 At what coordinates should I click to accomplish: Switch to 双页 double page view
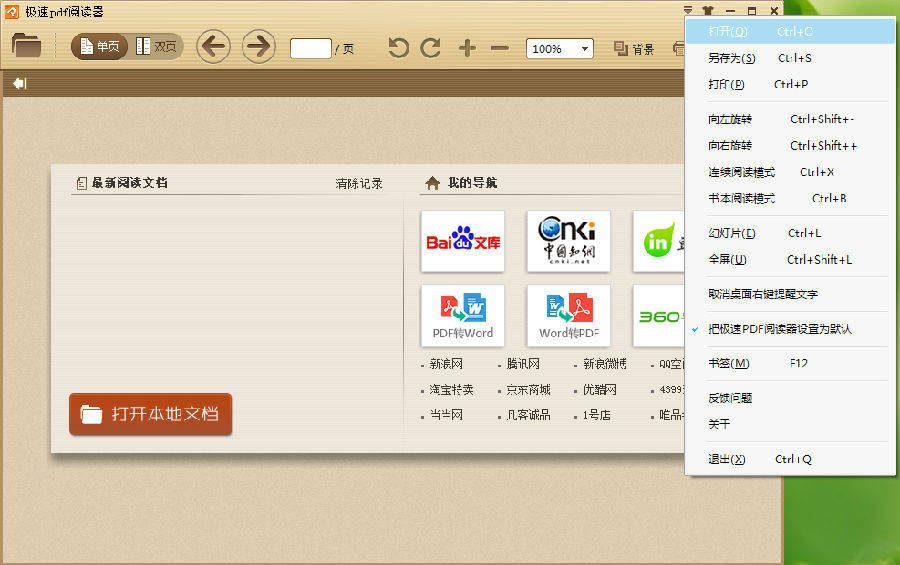click(157, 47)
